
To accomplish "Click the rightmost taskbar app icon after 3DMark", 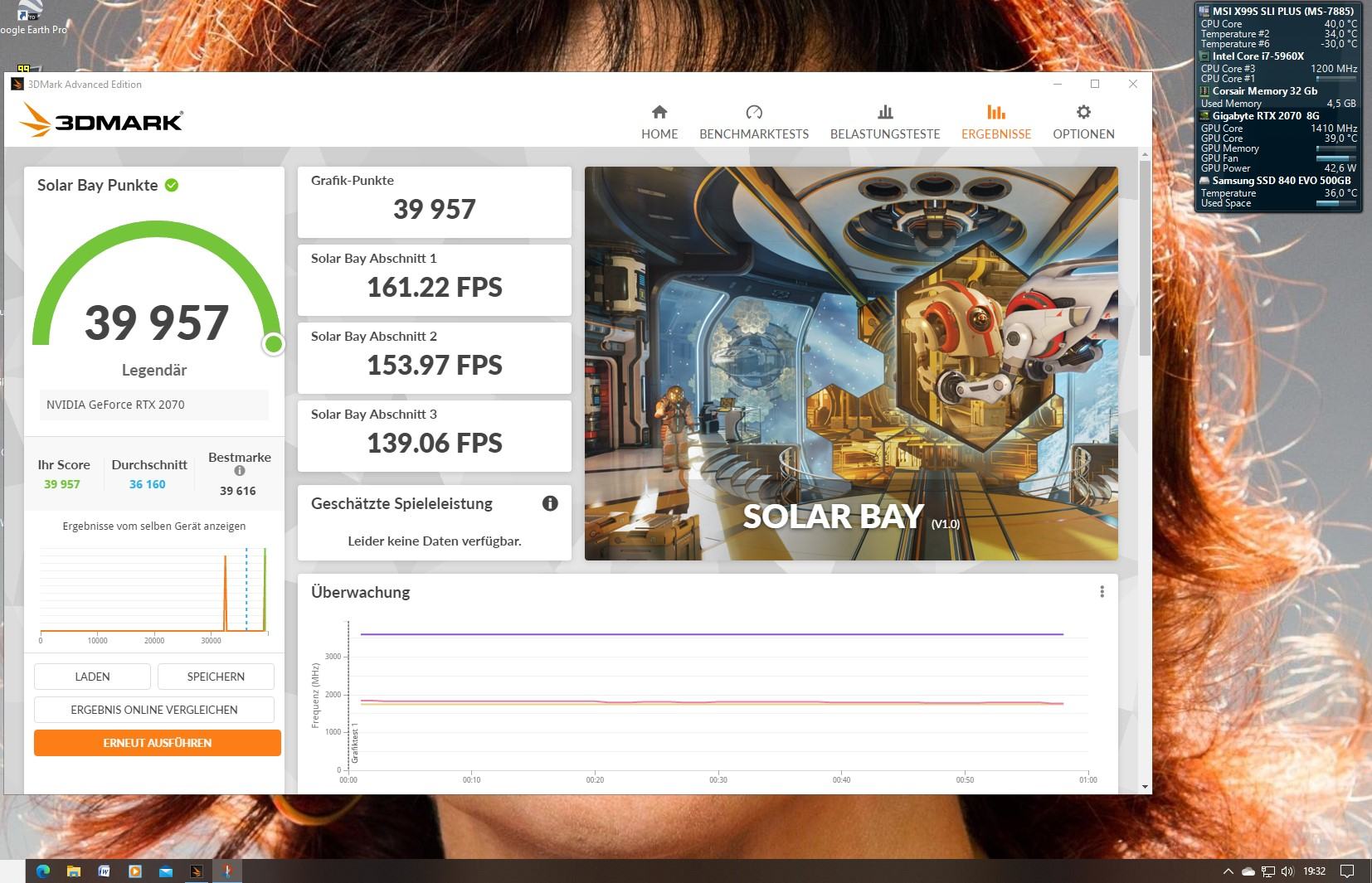I will pyautogui.click(x=227, y=871).
